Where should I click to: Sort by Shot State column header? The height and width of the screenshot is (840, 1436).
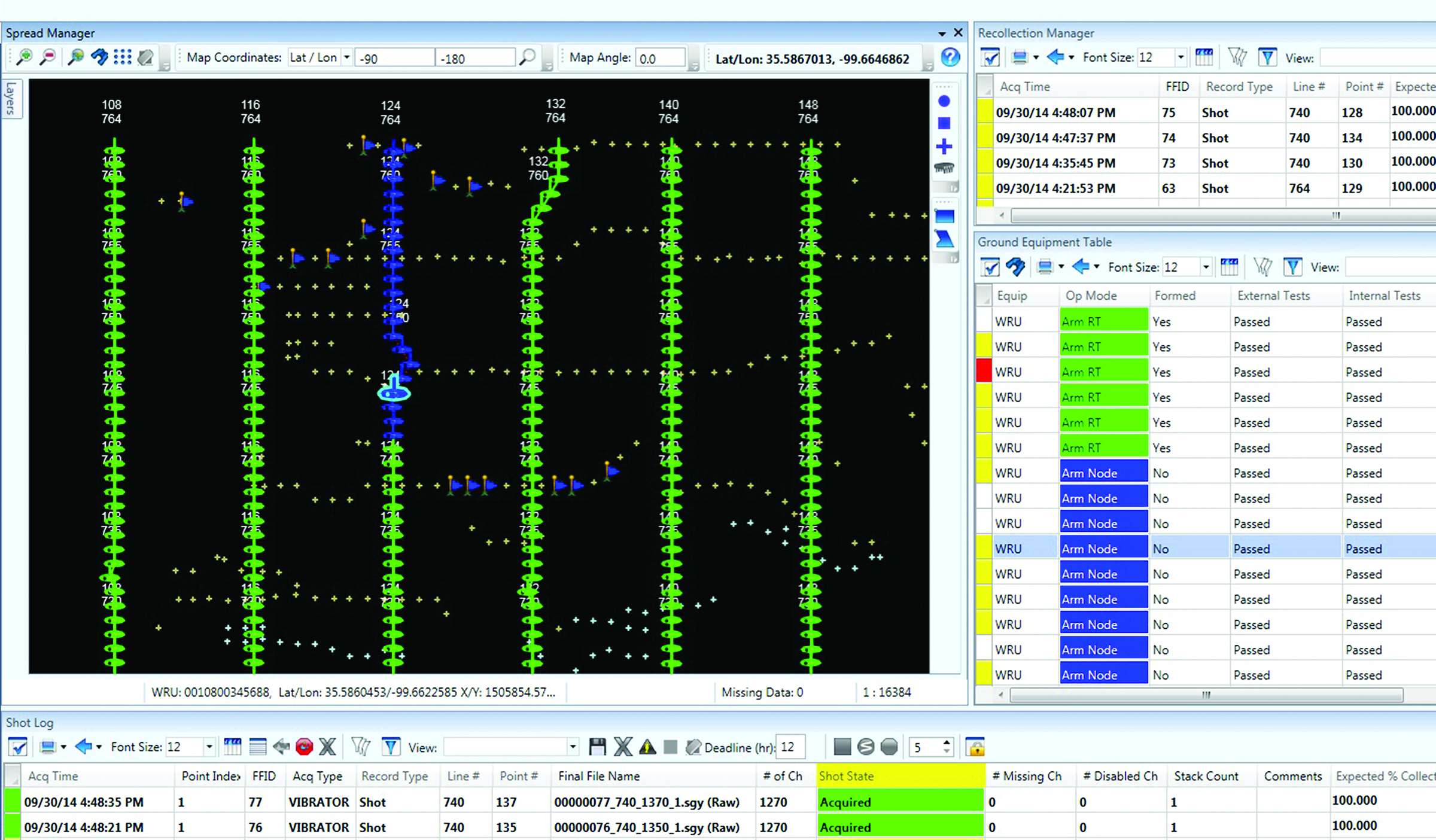(x=900, y=776)
